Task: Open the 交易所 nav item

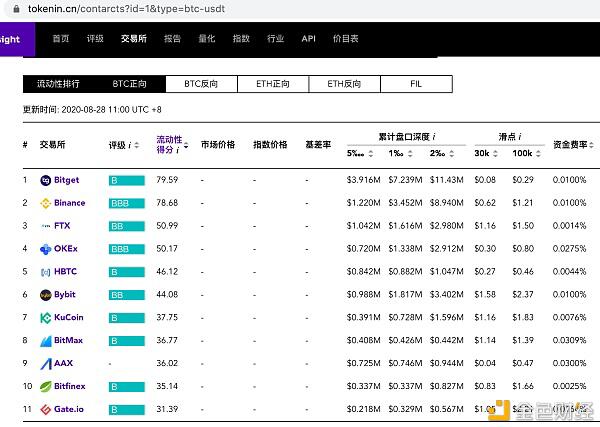Action: pos(134,39)
